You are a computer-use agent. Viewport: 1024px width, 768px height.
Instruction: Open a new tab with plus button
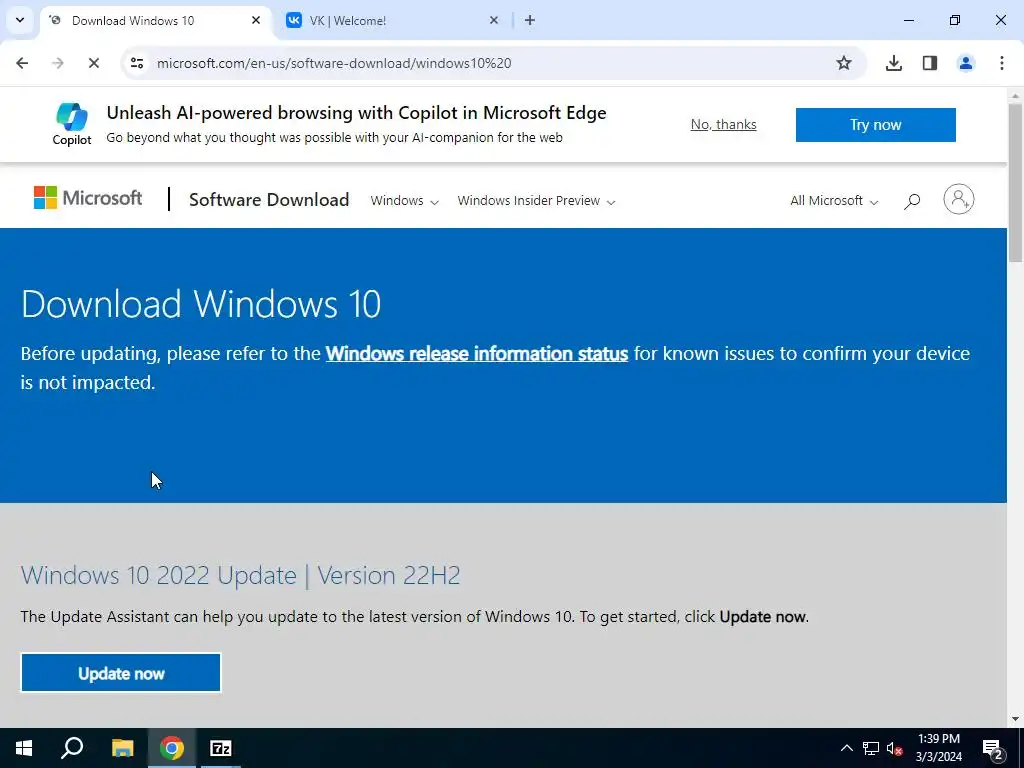coord(530,20)
